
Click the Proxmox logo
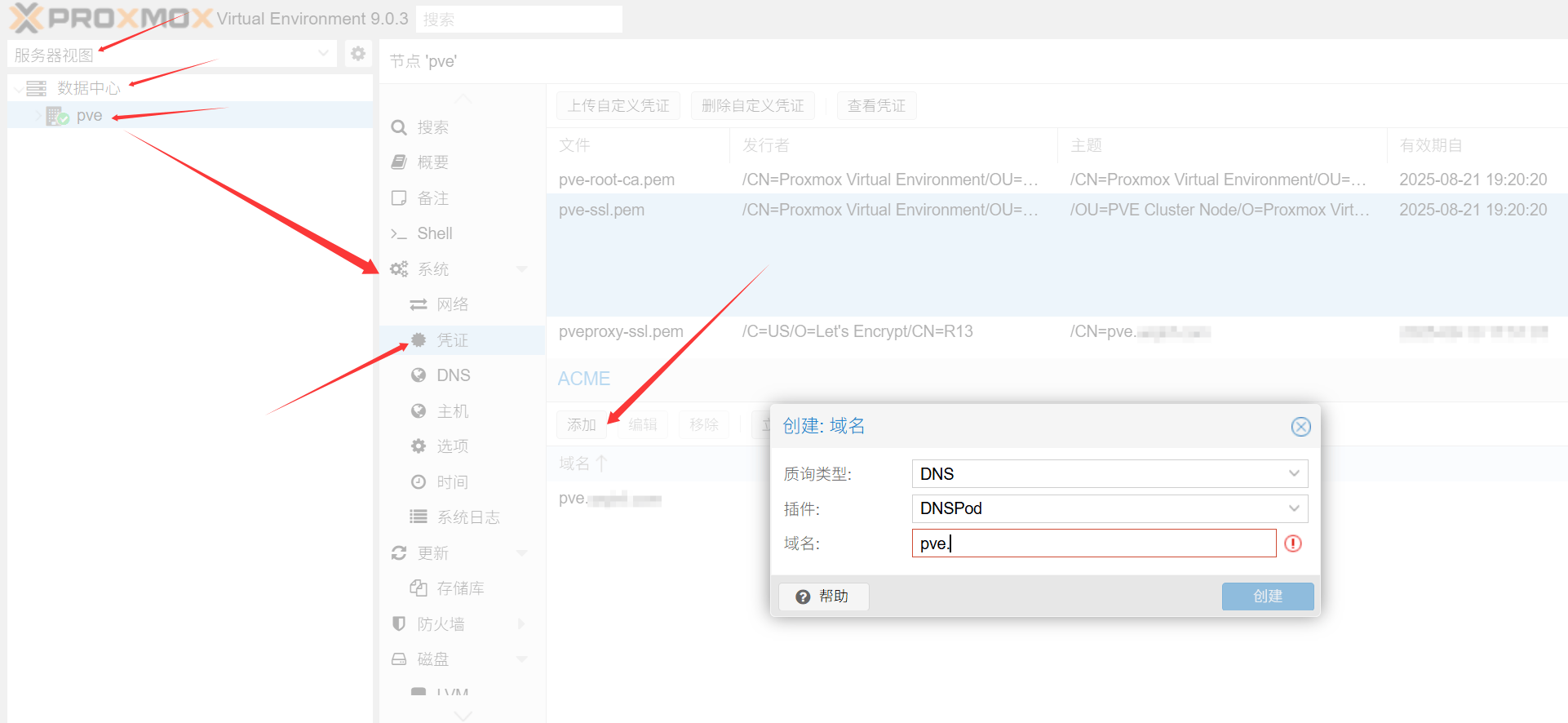click(111, 18)
